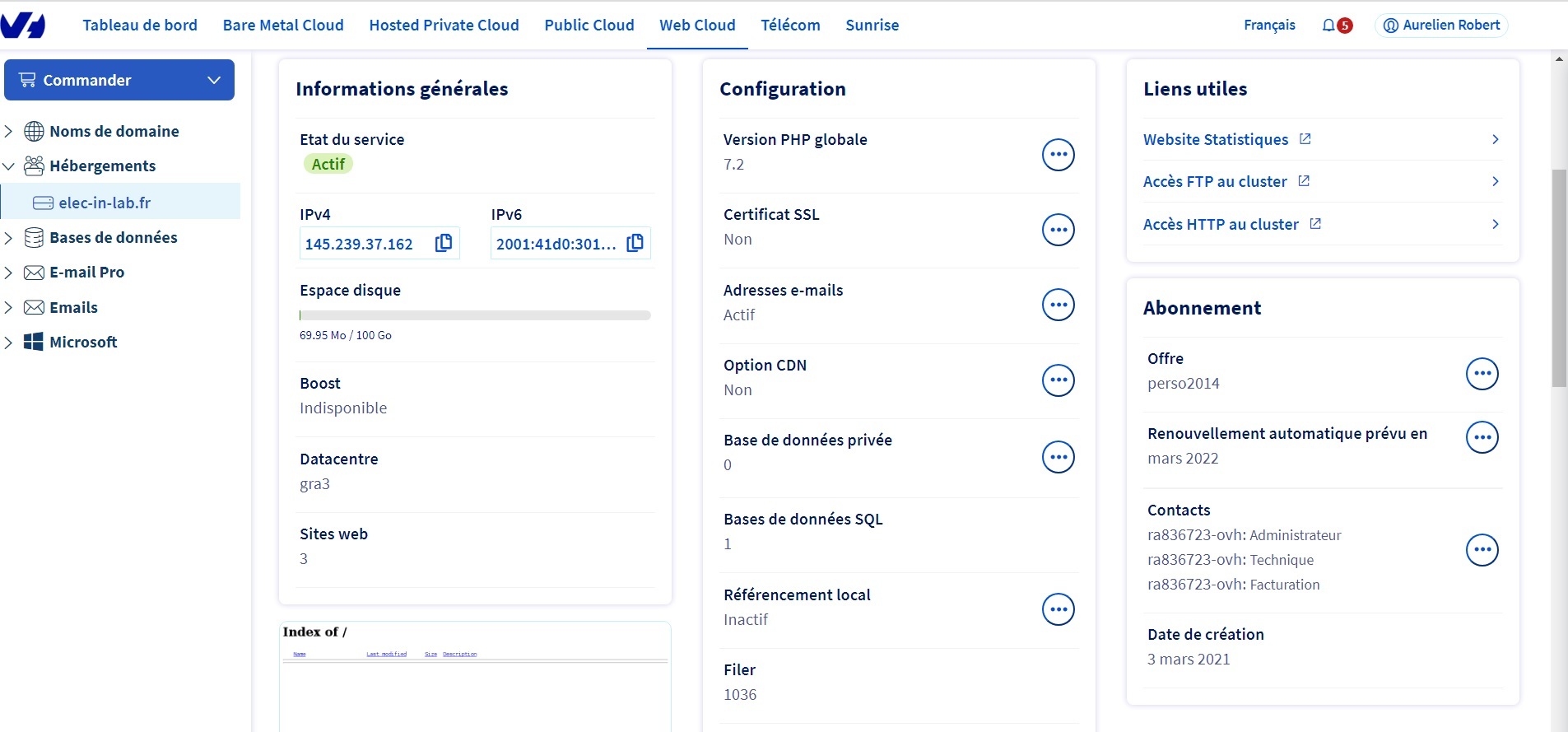Click the Index of / site preview thumbnail
Screen dimensions: 1568x732
475,675
